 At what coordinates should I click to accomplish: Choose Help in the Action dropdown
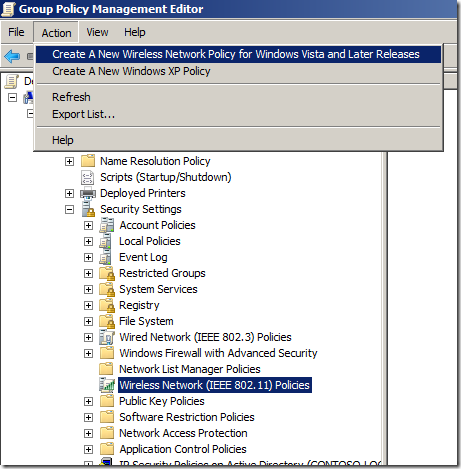pos(238,140)
